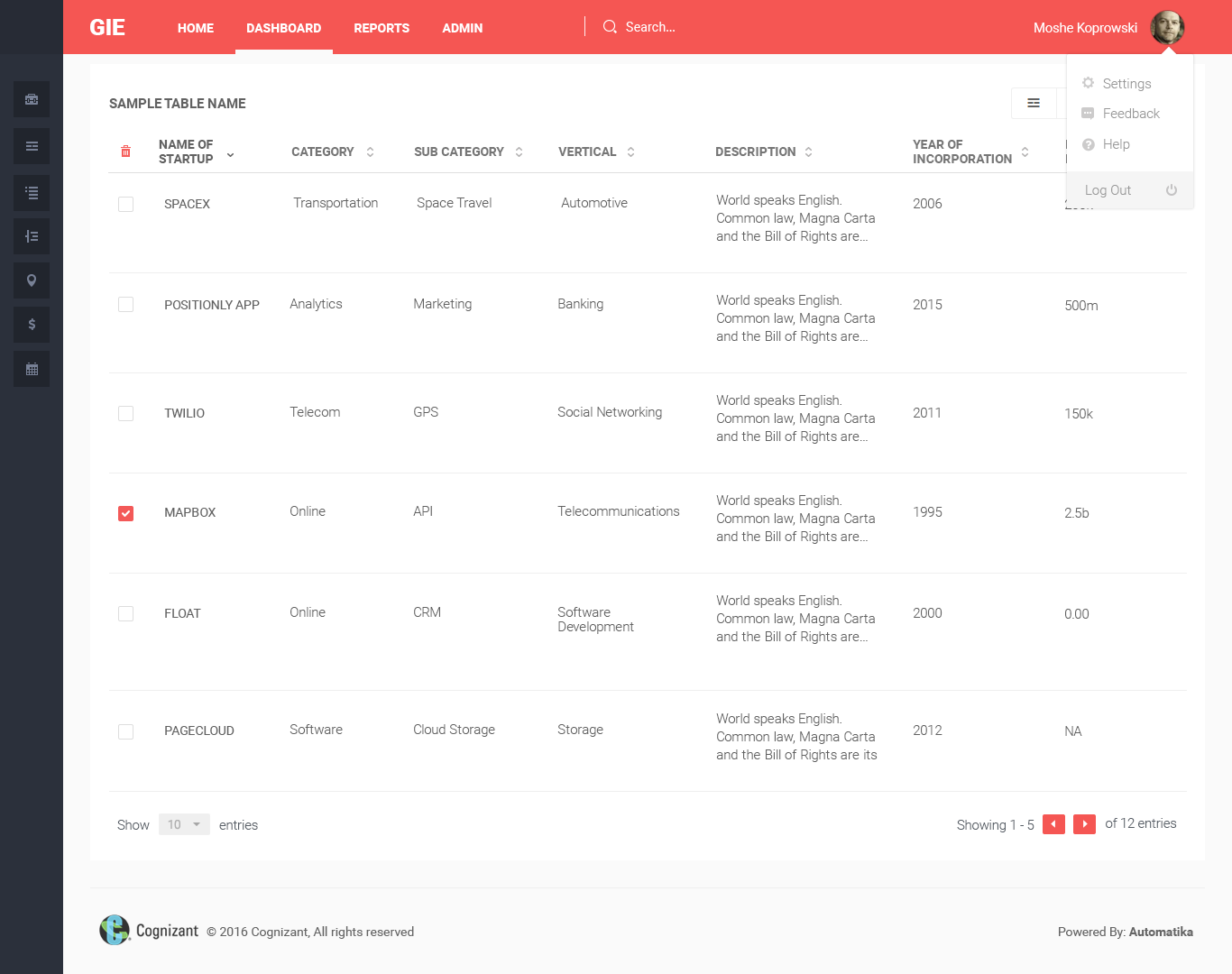The width and height of the screenshot is (1232, 974).
Task: Click the SPACEX startup name
Action: click(x=187, y=204)
